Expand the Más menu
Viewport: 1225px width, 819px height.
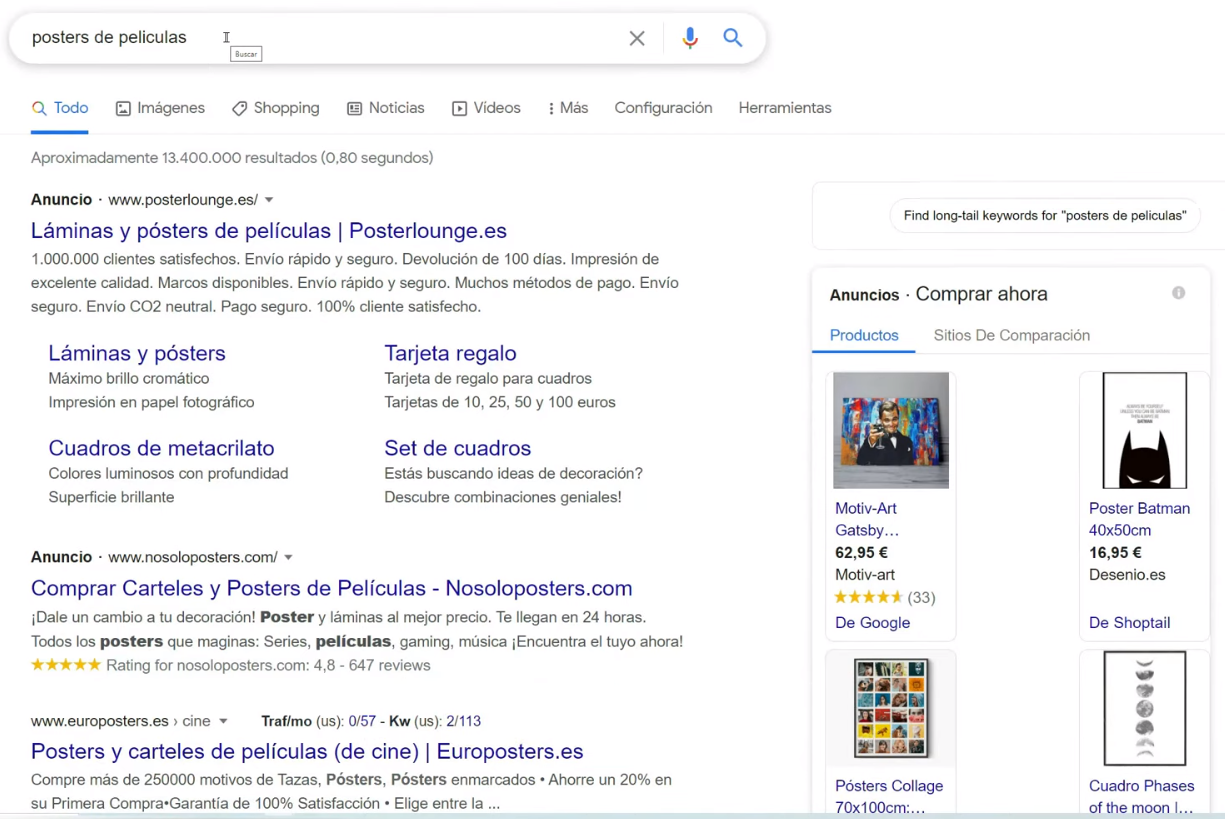click(x=568, y=108)
